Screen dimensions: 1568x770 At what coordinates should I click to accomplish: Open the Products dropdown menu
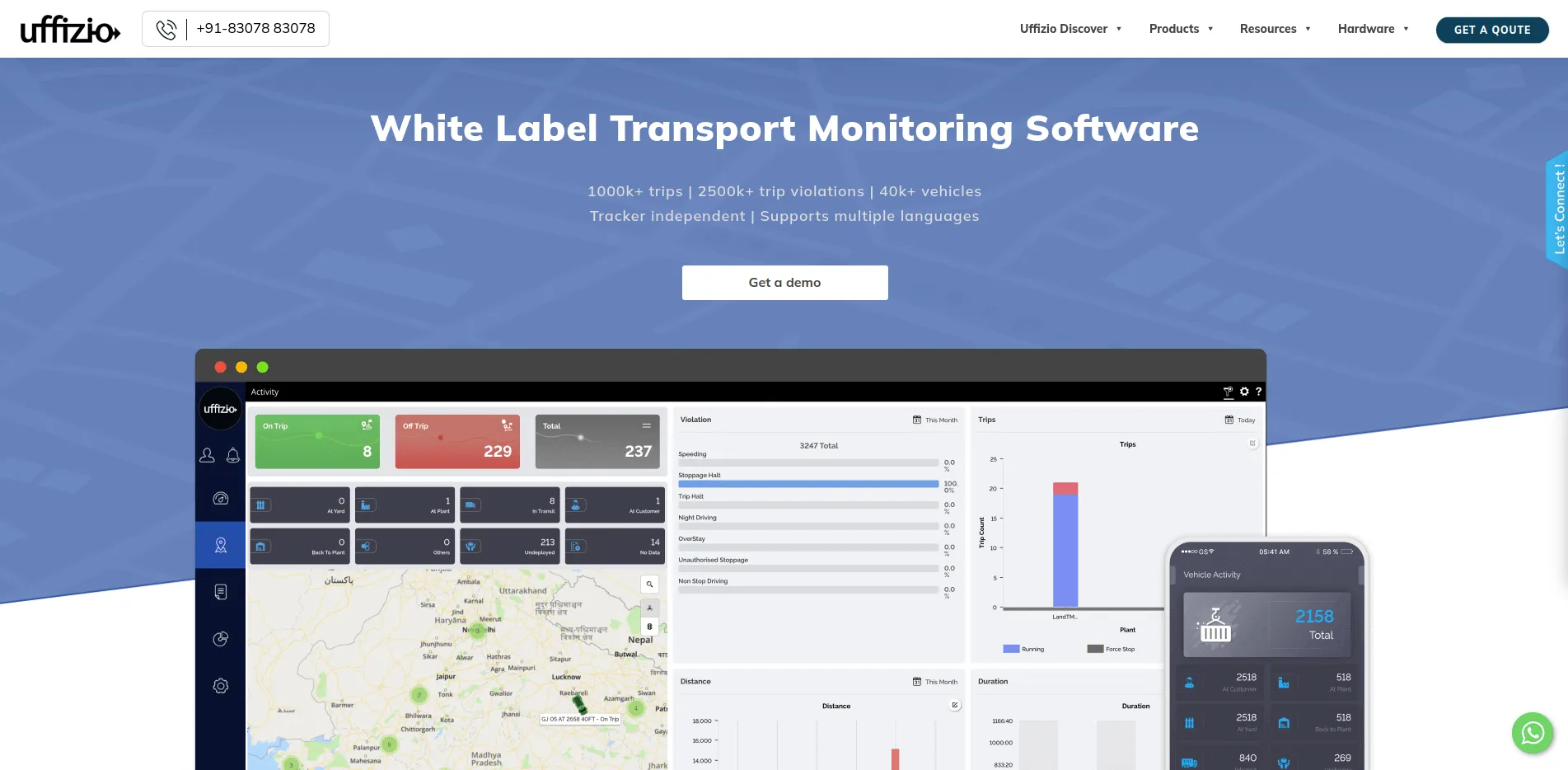click(1181, 29)
